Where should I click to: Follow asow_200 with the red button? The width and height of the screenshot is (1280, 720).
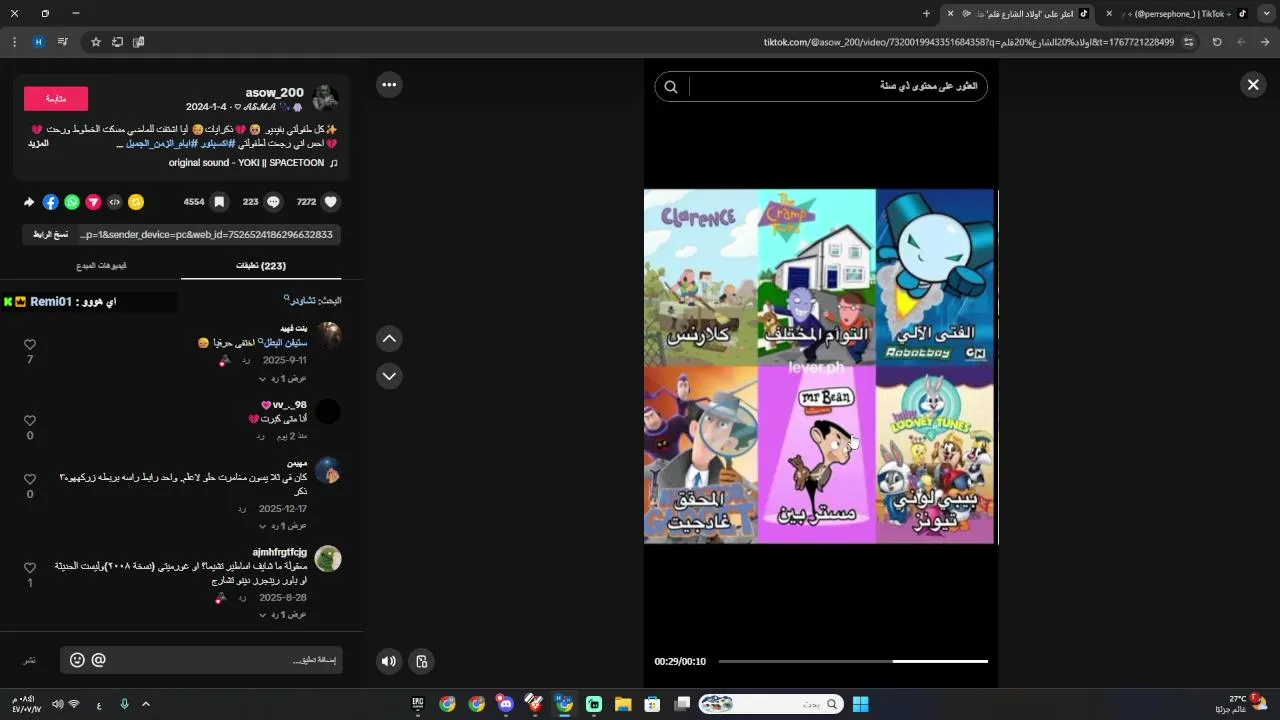(x=56, y=98)
